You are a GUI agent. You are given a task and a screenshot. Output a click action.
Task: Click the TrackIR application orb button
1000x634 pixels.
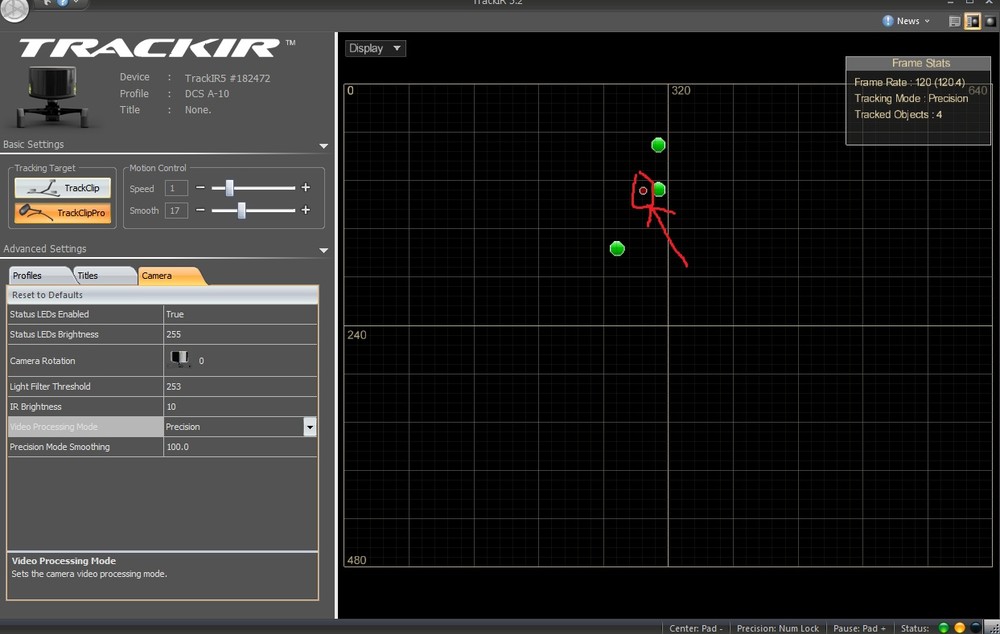(x=14, y=9)
